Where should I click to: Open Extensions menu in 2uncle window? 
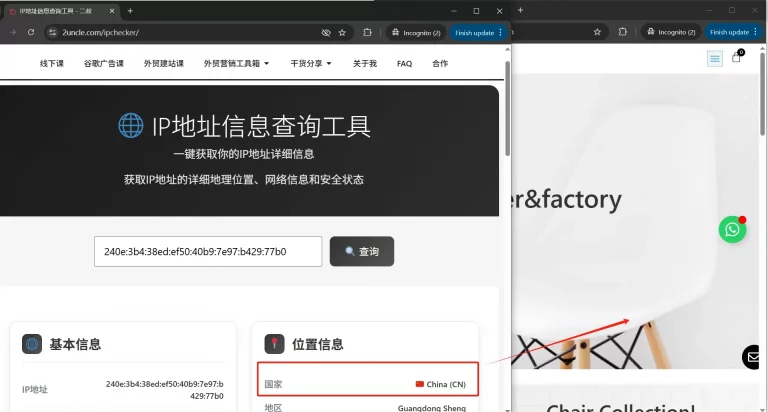coord(367,32)
